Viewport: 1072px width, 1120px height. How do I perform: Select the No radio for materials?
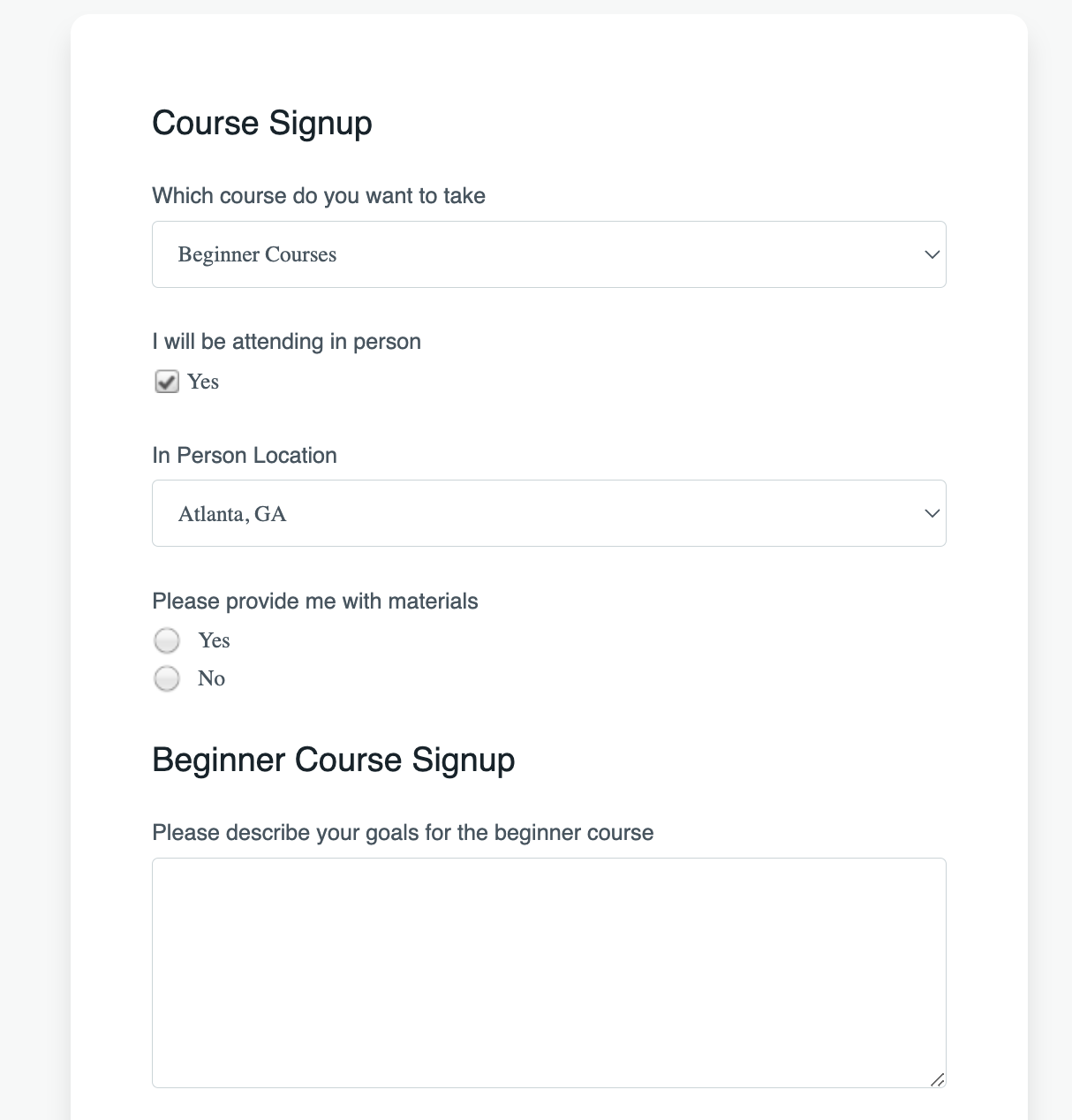(x=167, y=678)
